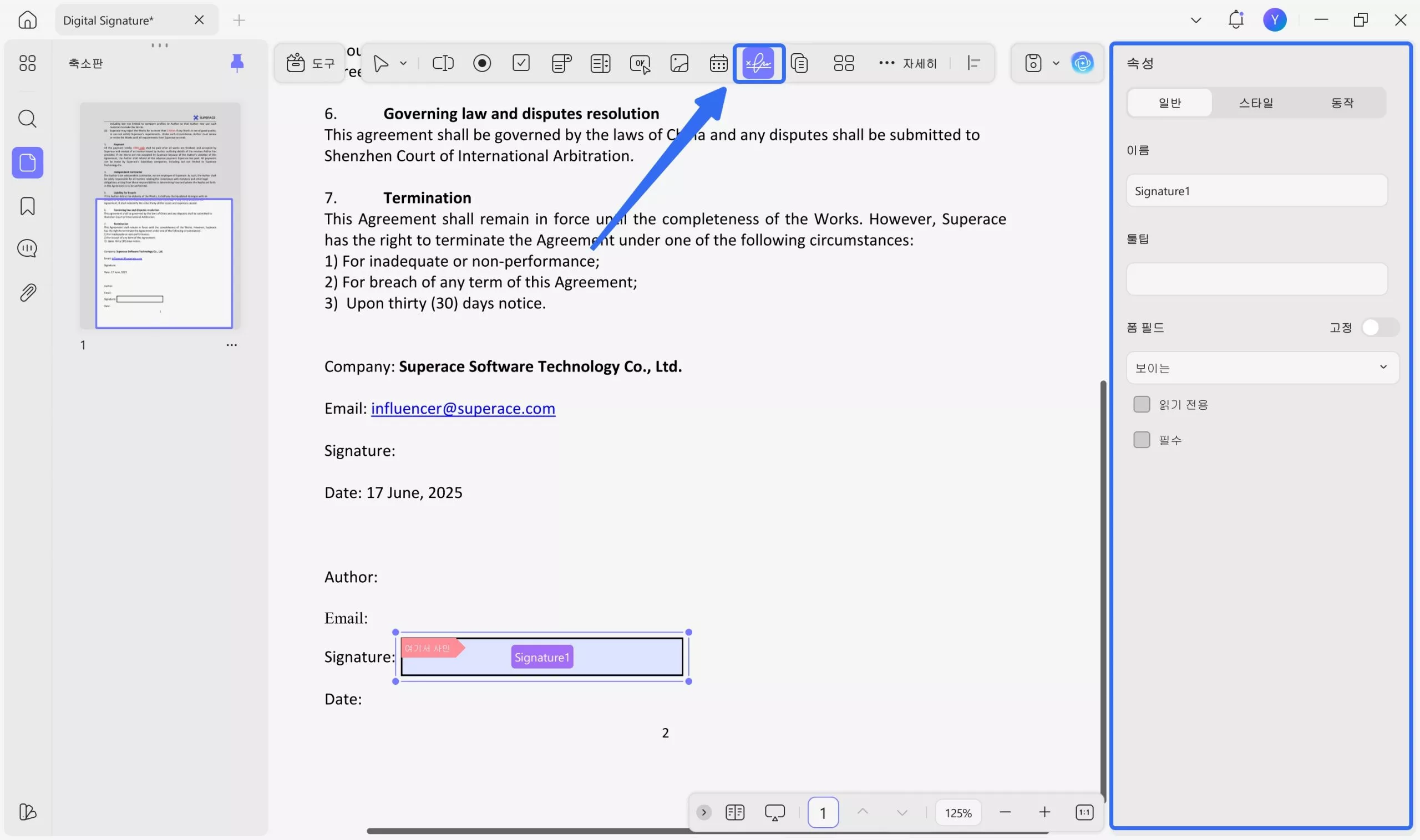Select the dropdown combo box form tool
Image resolution: width=1420 pixels, height=840 pixels.
pos(561,63)
